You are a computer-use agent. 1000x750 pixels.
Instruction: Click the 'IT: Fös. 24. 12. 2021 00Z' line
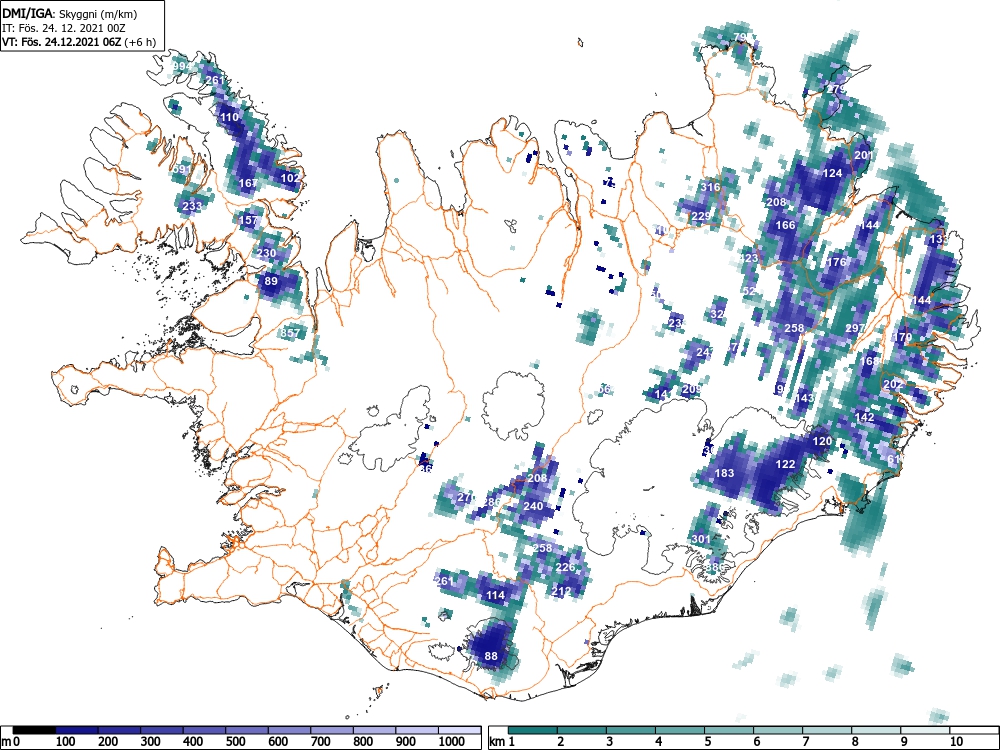click(64, 28)
